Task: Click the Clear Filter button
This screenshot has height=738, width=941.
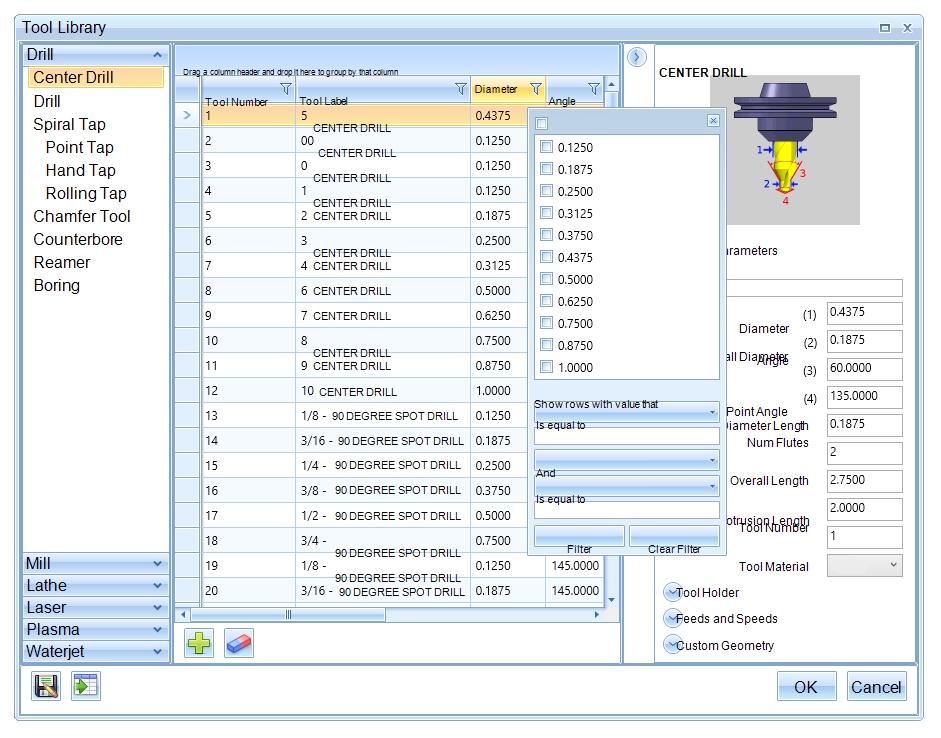Action: coord(674,537)
